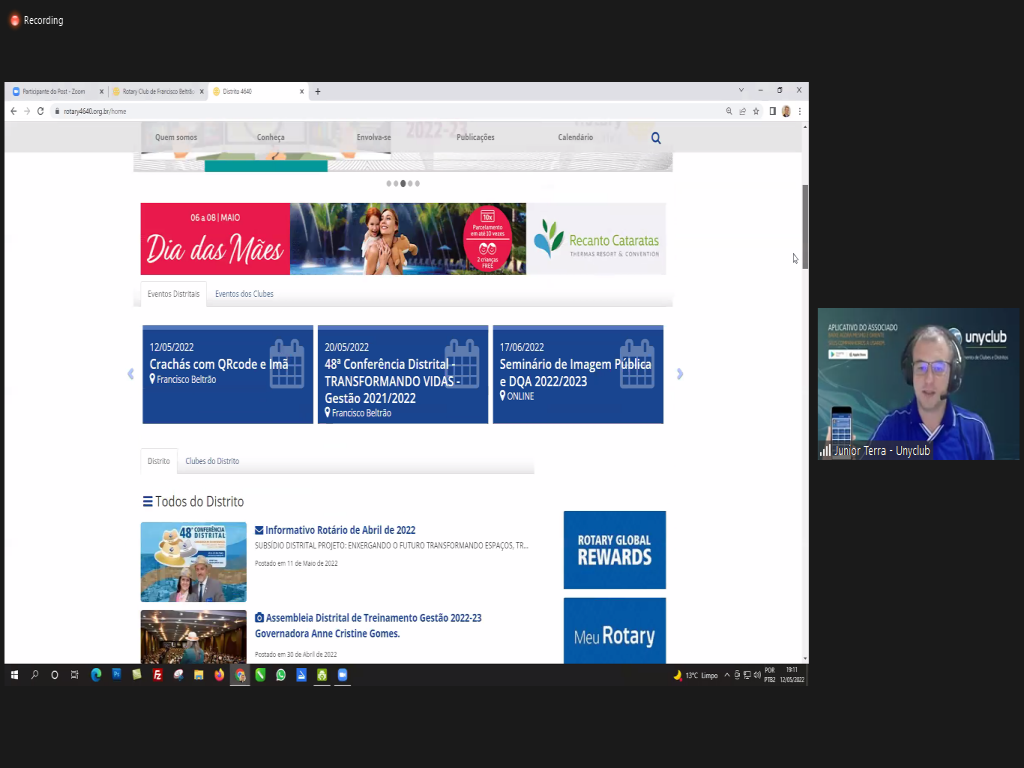
Task: Open the 48ª Conferência Distrital news thumbnail
Action: [193, 561]
